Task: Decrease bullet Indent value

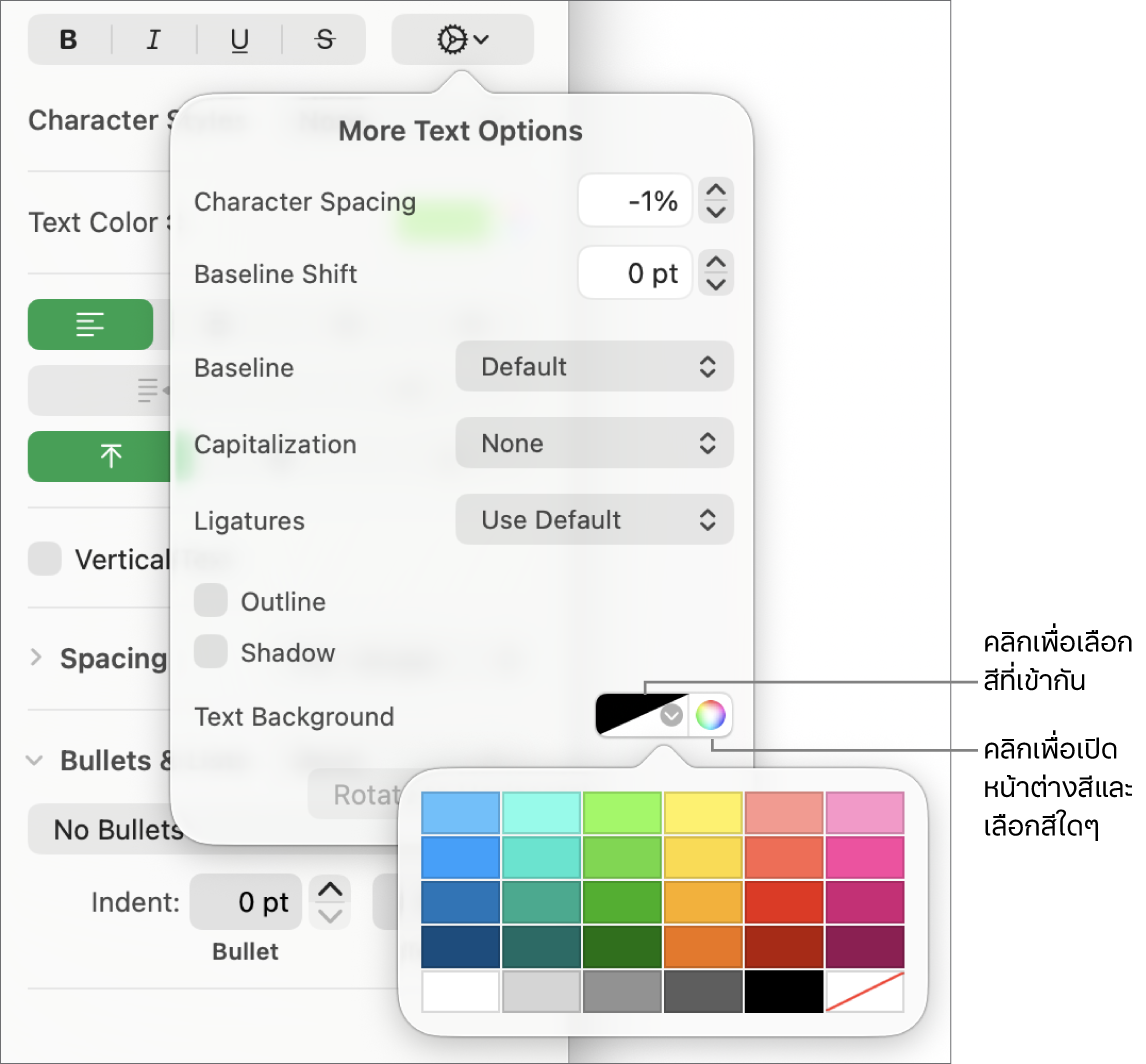Action: 330,916
